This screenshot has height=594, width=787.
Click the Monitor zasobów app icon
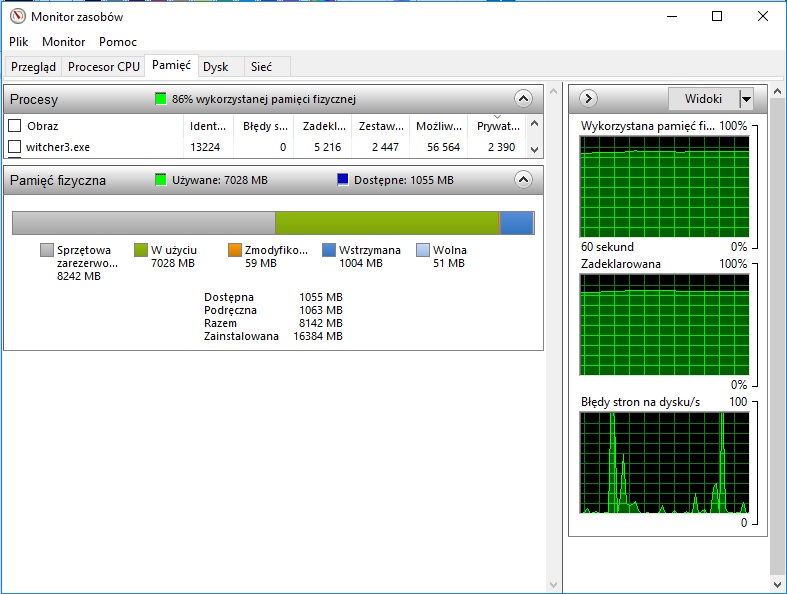click(x=18, y=17)
